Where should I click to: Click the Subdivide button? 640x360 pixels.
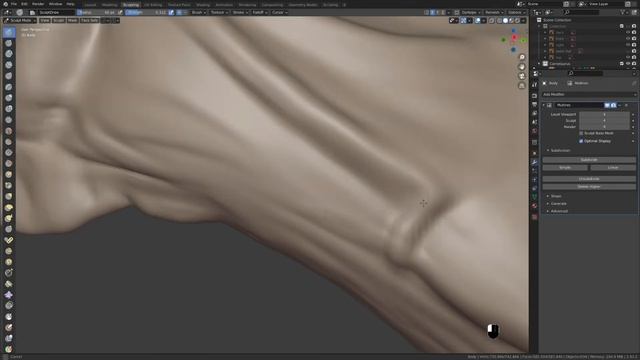589,160
